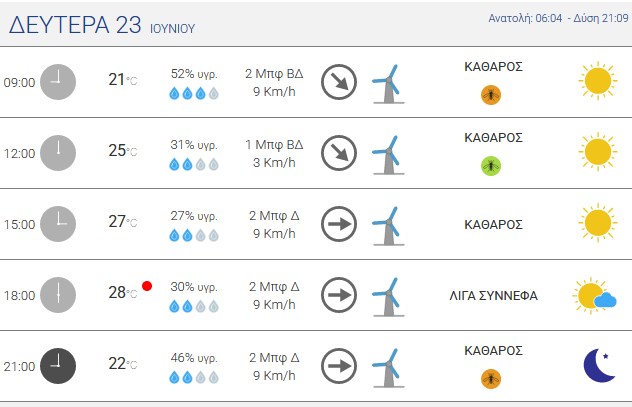The image size is (632, 407).
Task: Click the orange mosquito icon at 09:00
Action: pyautogui.click(x=491, y=95)
